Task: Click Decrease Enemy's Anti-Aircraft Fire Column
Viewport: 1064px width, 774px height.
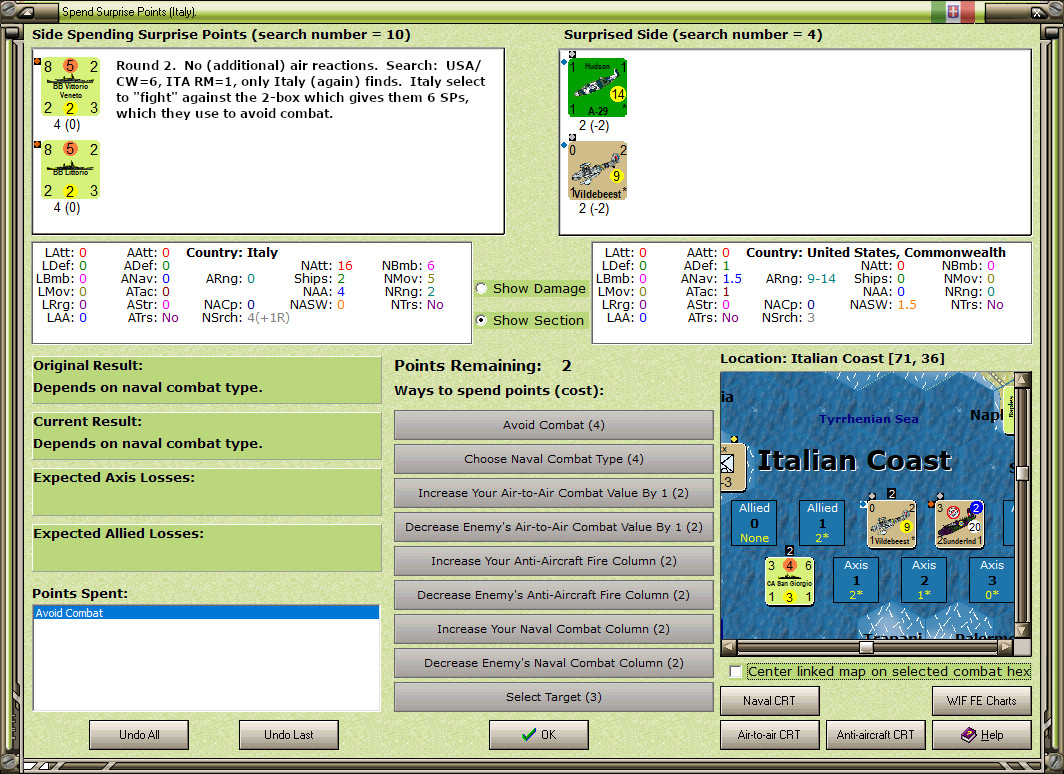Action: click(x=554, y=595)
